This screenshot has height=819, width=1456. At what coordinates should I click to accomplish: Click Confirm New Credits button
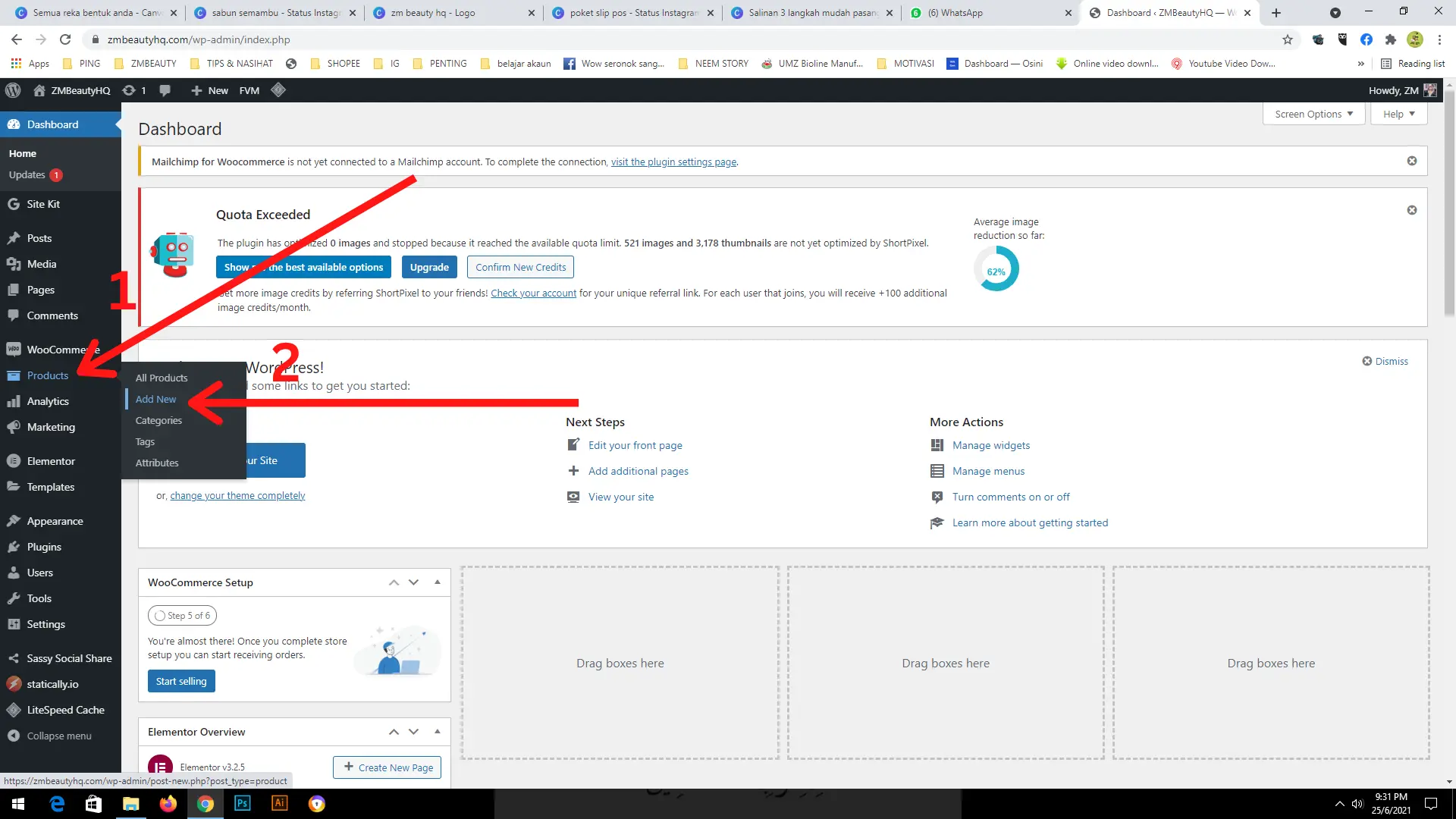(520, 267)
